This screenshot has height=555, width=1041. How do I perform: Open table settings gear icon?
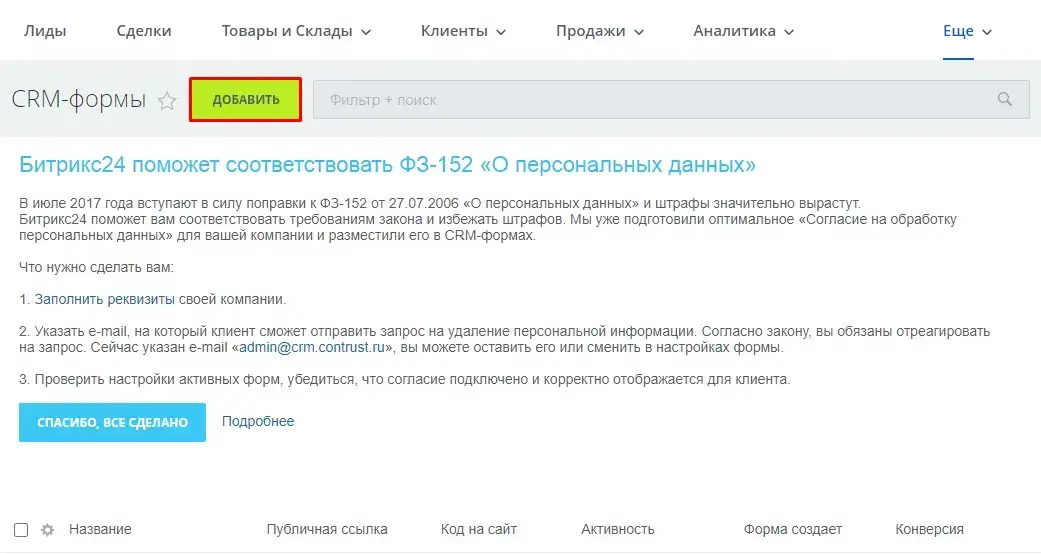tap(47, 530)
